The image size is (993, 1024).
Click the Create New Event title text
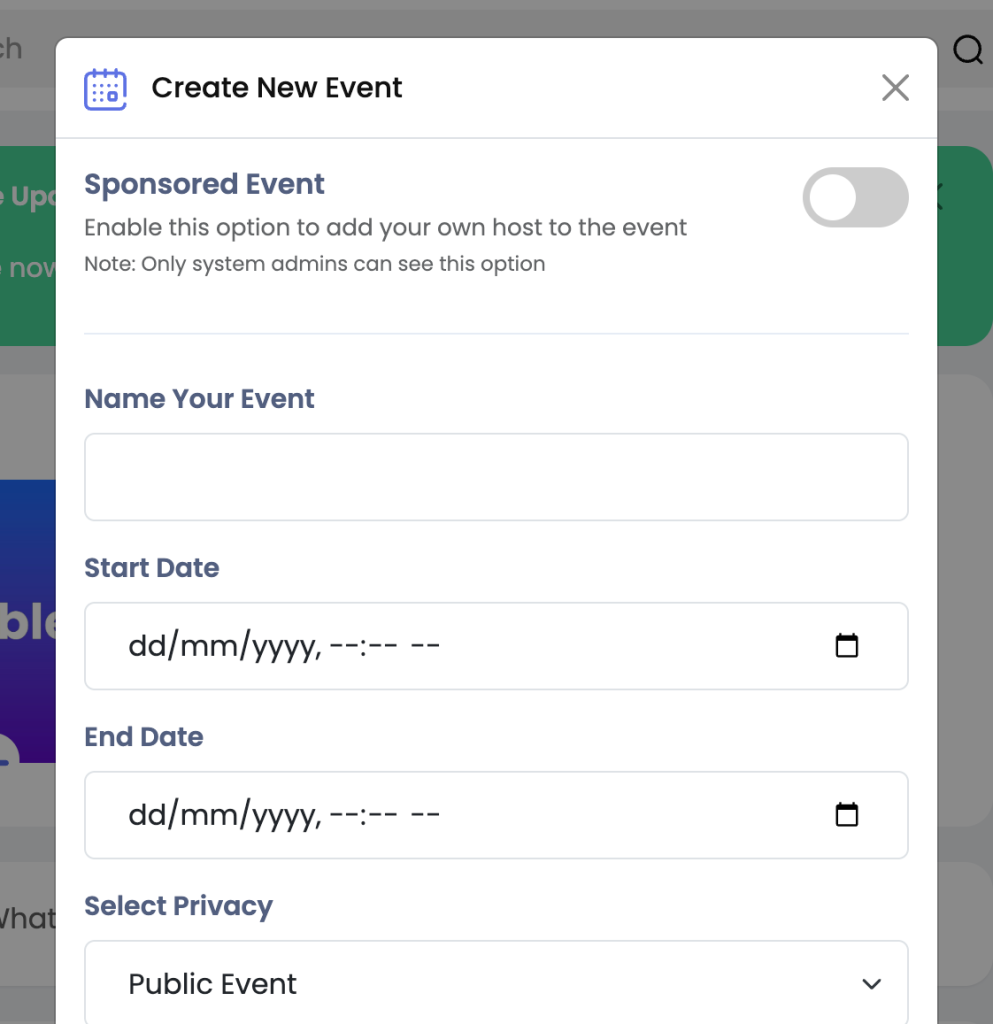click(277, 88)
